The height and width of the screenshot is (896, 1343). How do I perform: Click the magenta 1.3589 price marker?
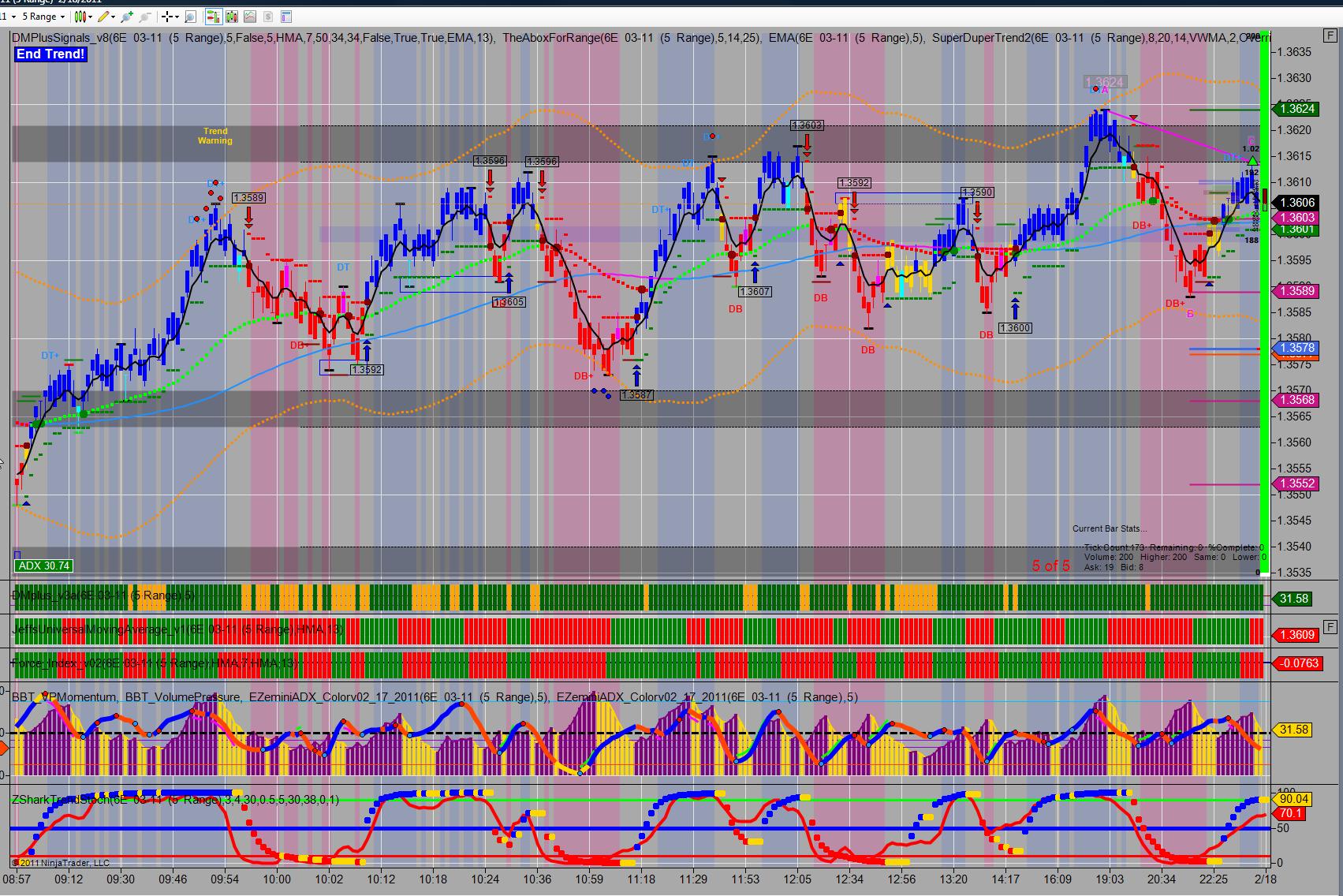(1296, 291)
